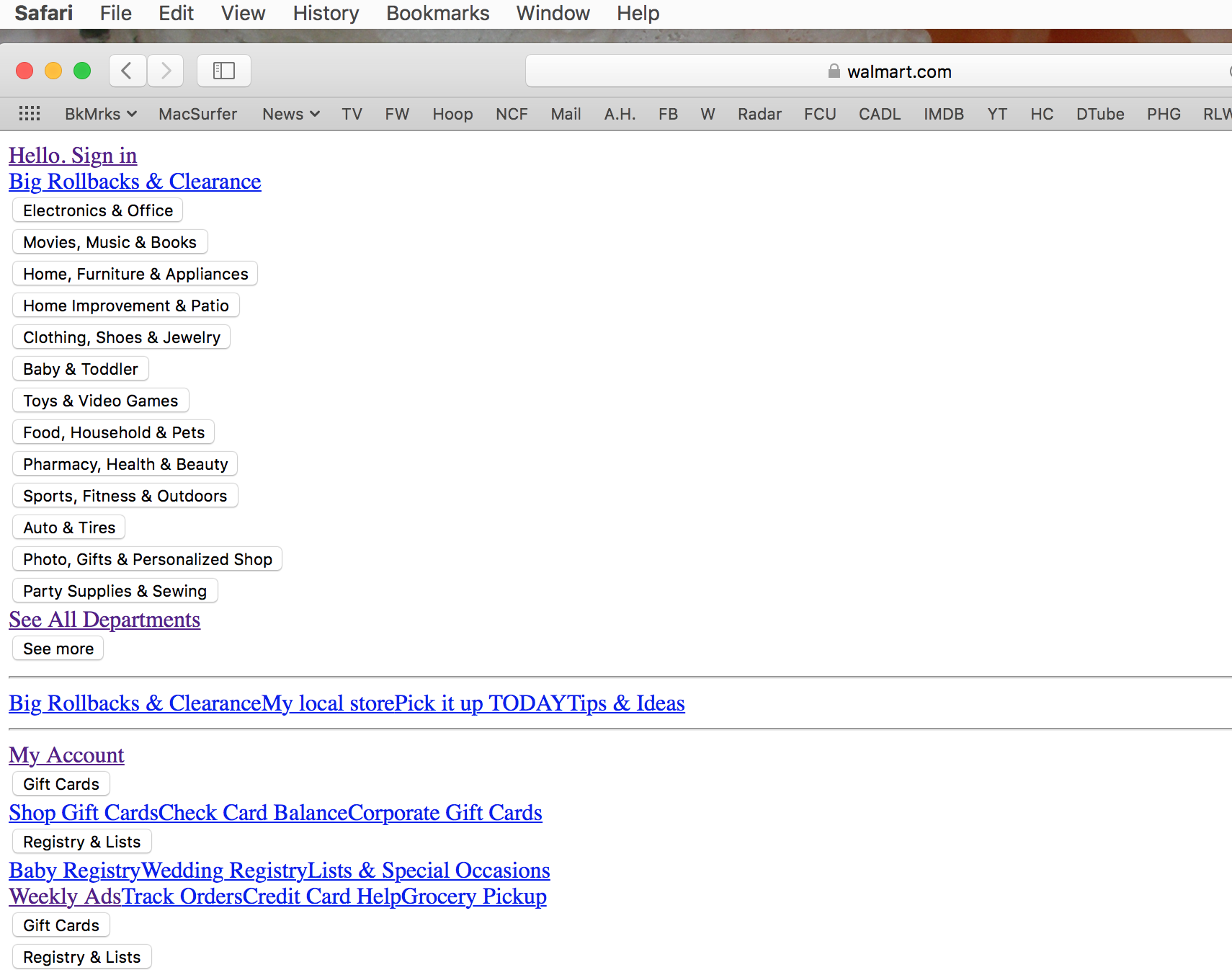The image size is (1232, 970).
Task: Follow the Pick it up TODAY link
Action: click(x=481, y=703)
